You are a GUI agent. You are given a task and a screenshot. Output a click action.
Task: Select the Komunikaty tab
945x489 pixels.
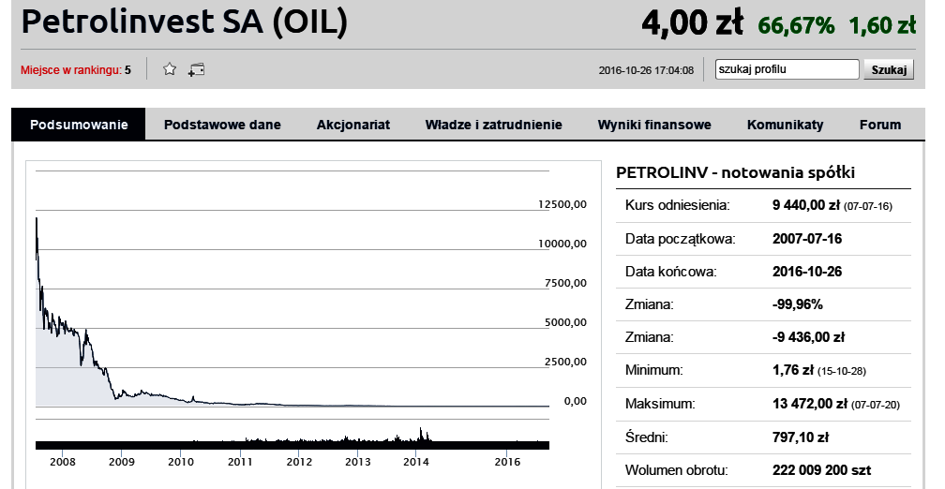pyautogui.click(x=785, y=125)
